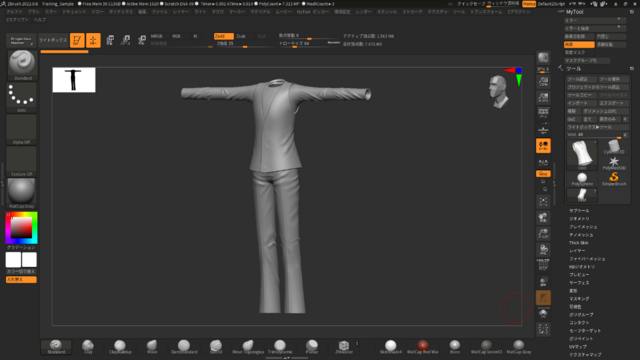Toggle the Mrgb channel button
The image size is (640, 360).
(x=157, y=36)
